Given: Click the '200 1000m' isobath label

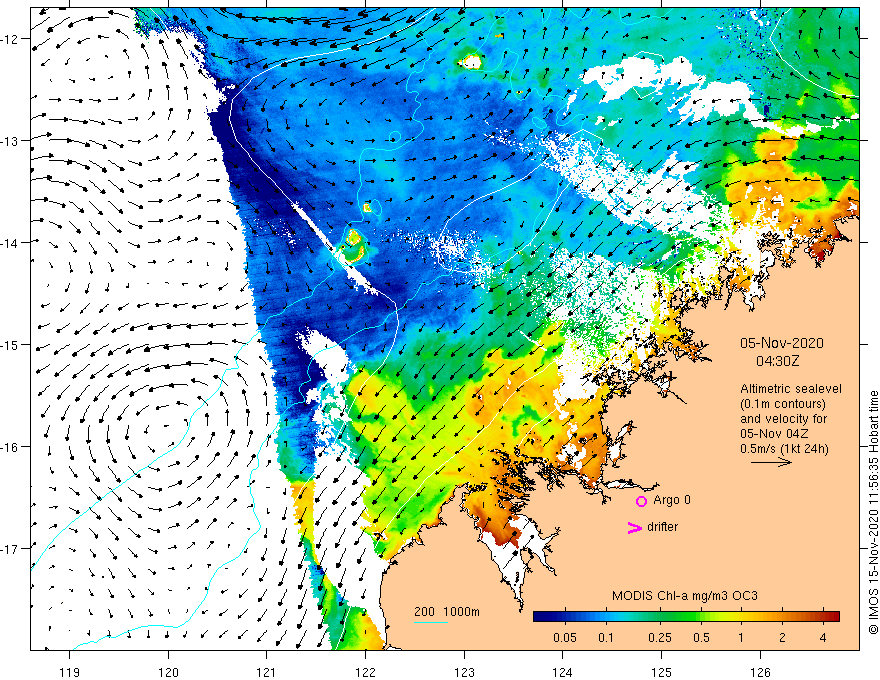Looking at the screenshot, I should (447, 612).
